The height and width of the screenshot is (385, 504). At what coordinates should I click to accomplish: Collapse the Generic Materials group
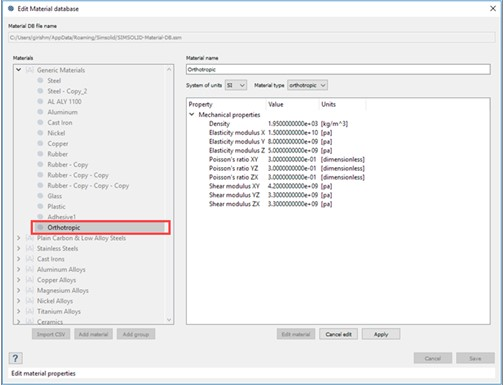pyautogui.click(x=19, y=70)
